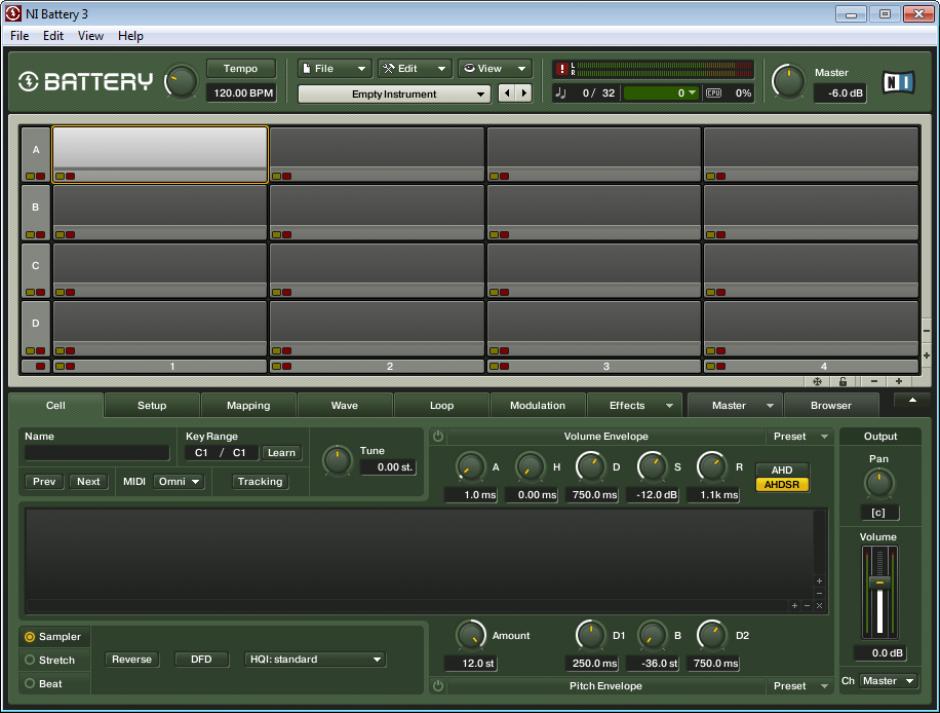The height and width of the screenshot is (713, 940).
Task: Click the 120.00 BPM tempo field
Action: tap(243, 93)
